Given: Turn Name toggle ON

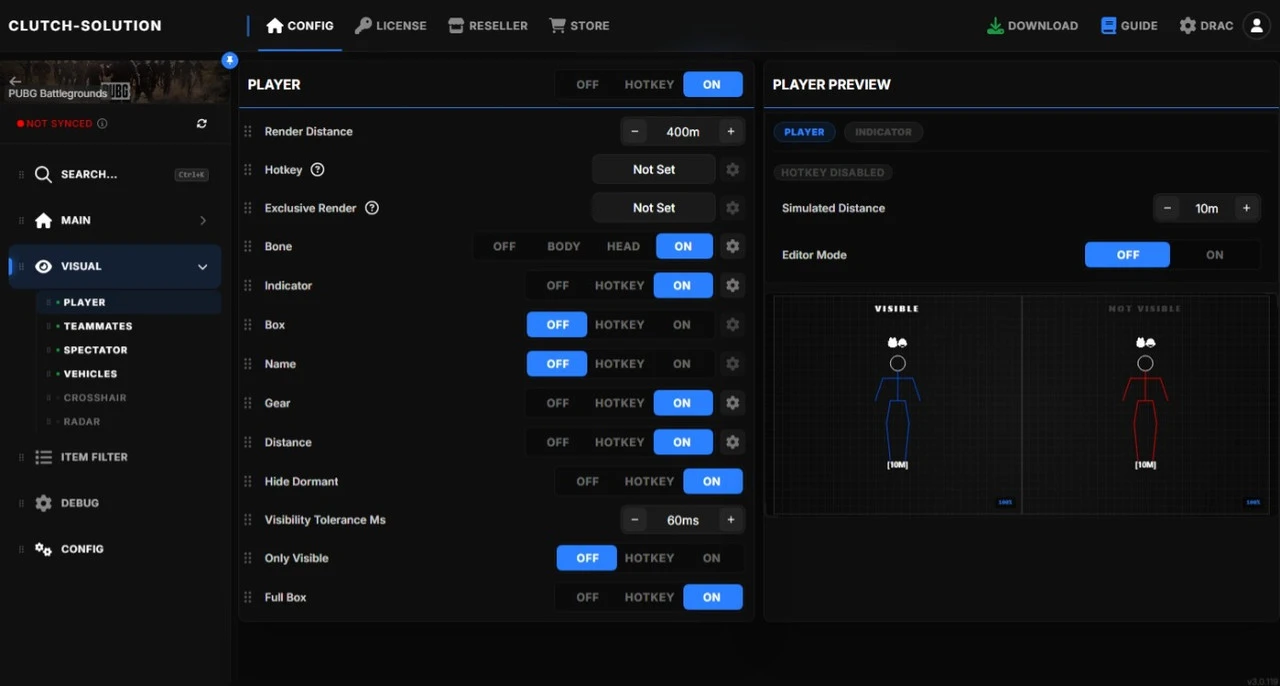Looking at the screenshot, I should (x=682, y=364).
